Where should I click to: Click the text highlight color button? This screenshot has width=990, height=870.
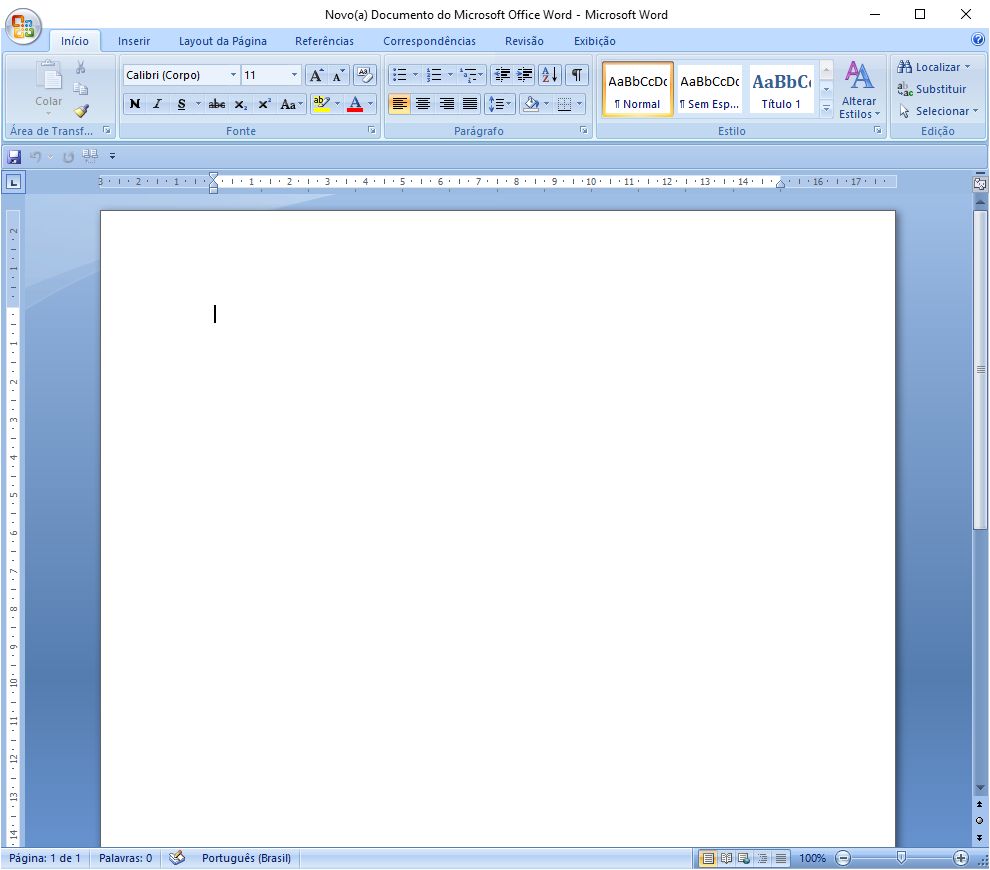pos(321,104)
